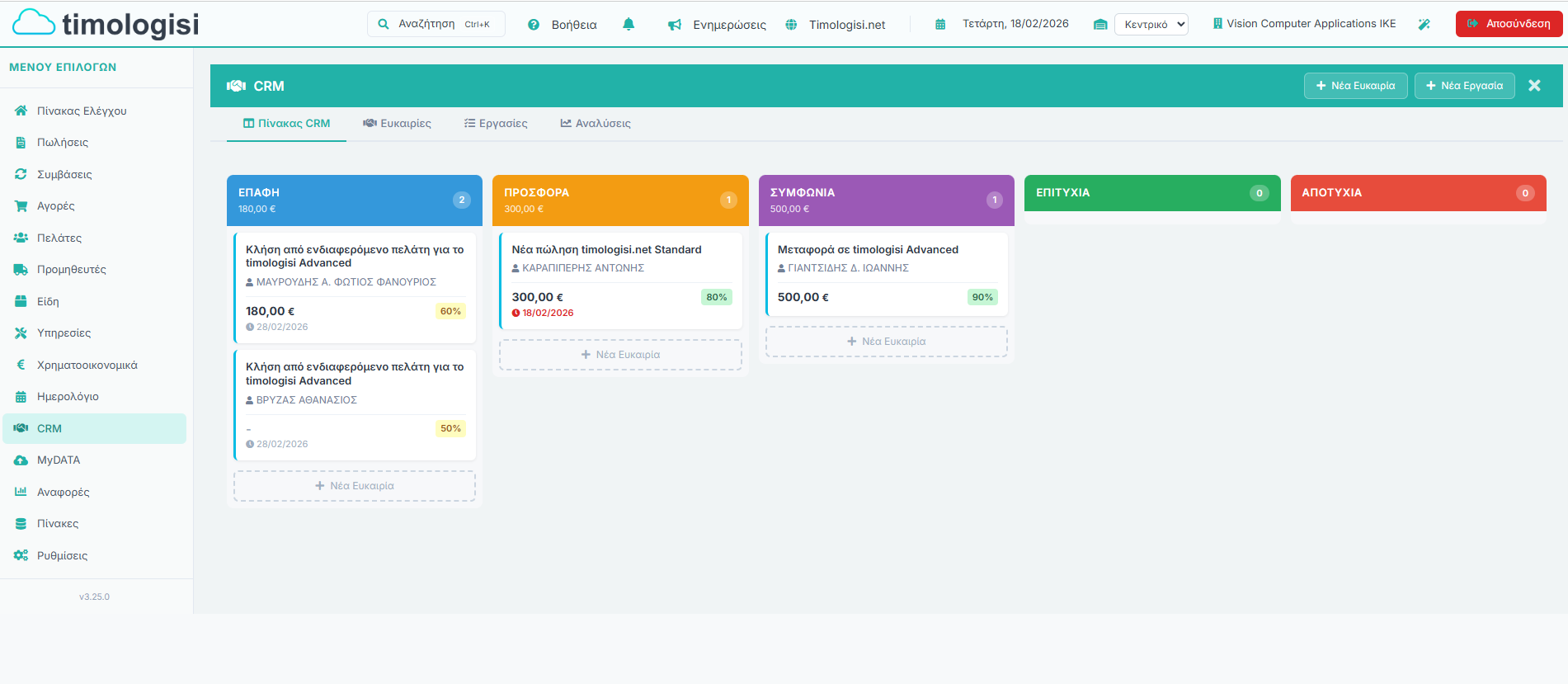The width and height of the screenshot is (1568, 684).
Task: Click the overdue date 18/02/2026
Action: coord(543,313)
